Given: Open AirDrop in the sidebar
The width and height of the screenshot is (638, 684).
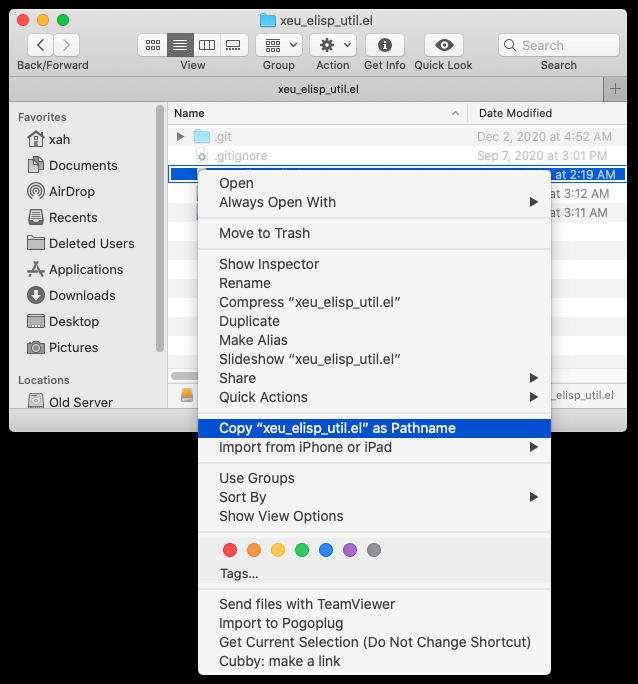Looking at the screenshot, I should [x=73, y=191].
